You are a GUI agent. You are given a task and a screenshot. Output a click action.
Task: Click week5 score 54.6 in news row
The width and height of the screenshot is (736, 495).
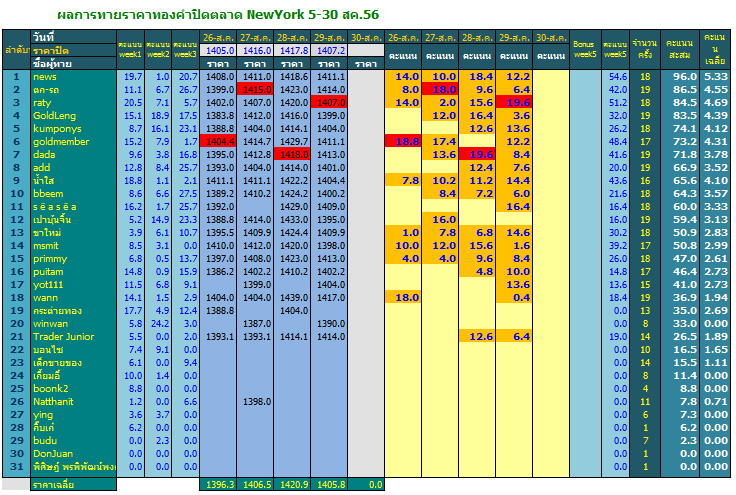615,76
